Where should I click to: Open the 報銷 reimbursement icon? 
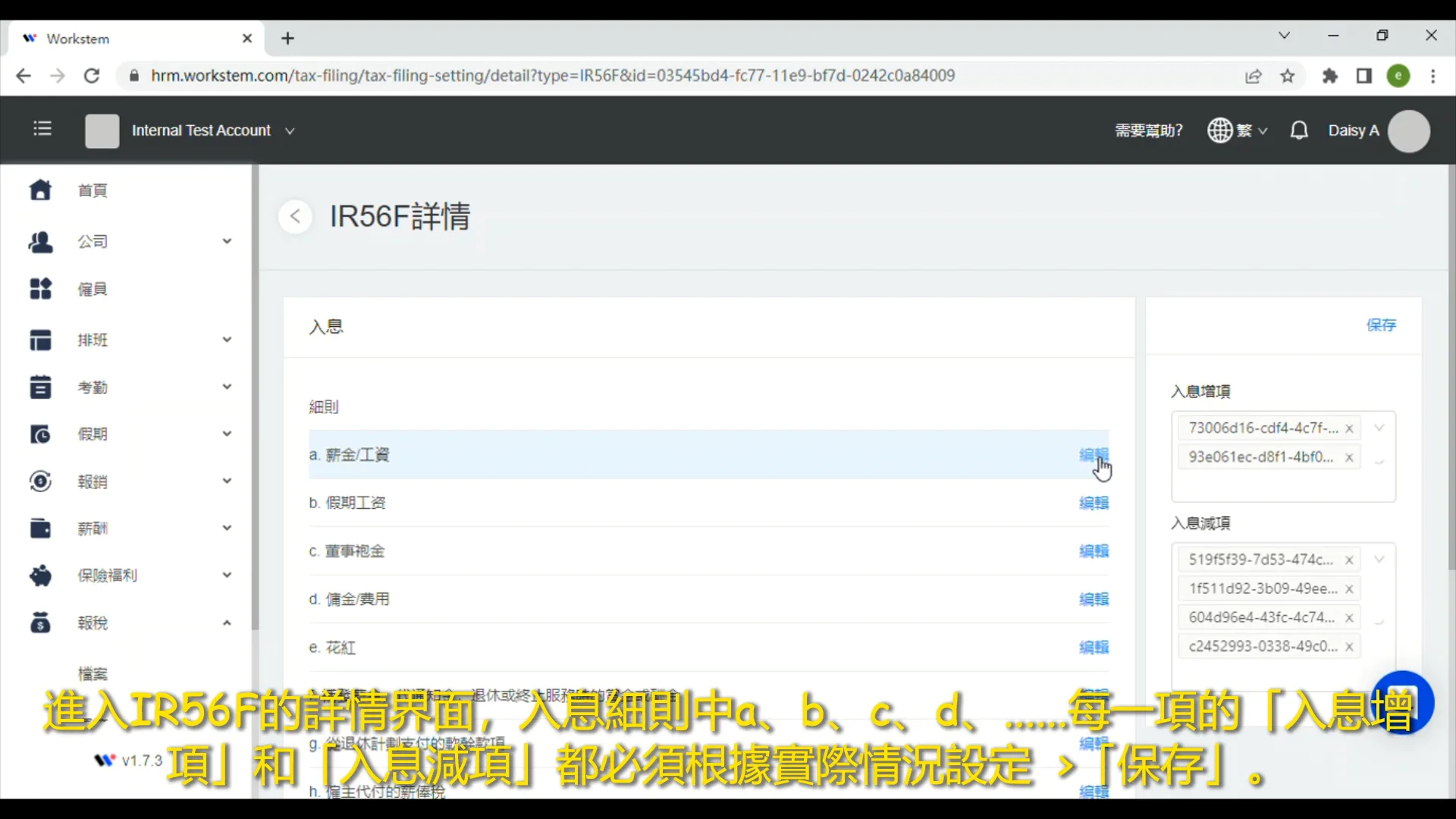[40, 481]
